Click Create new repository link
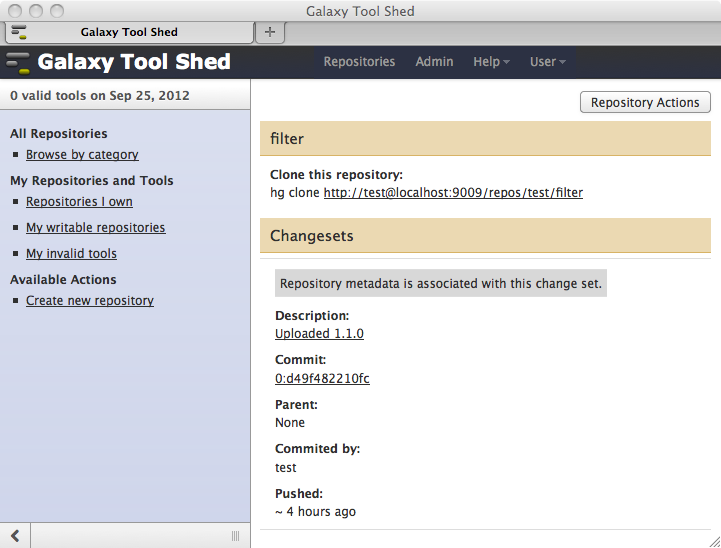Image resolution: width=721 pixels, height=548 pixels. 90,300
